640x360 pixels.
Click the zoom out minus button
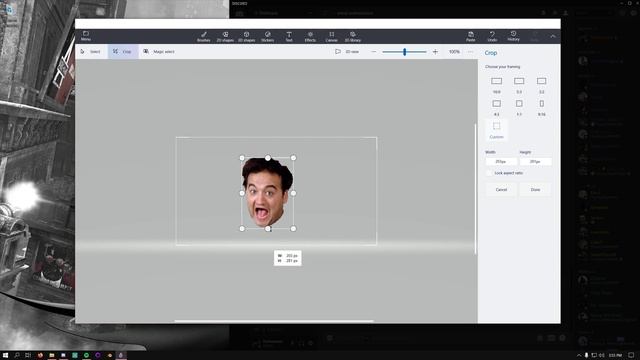373,52
